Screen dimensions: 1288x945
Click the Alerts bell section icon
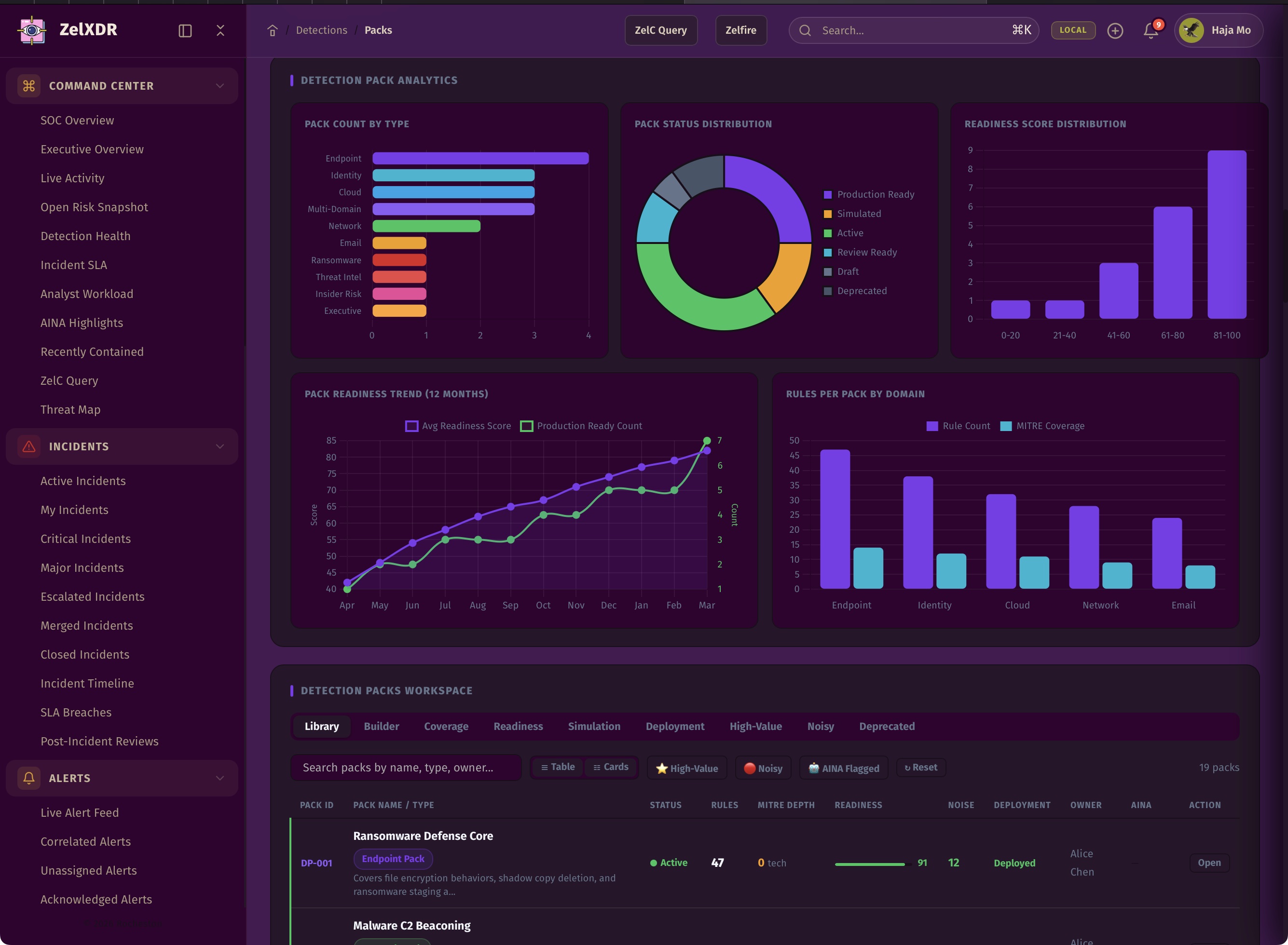click(28, 778)
